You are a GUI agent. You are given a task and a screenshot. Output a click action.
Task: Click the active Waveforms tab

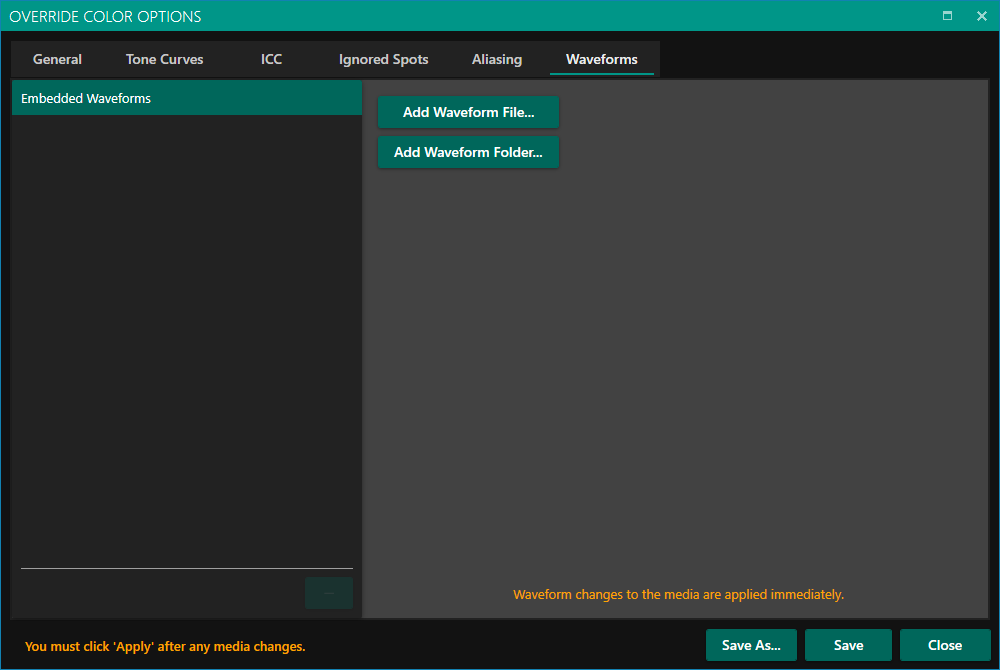point(601,59)
